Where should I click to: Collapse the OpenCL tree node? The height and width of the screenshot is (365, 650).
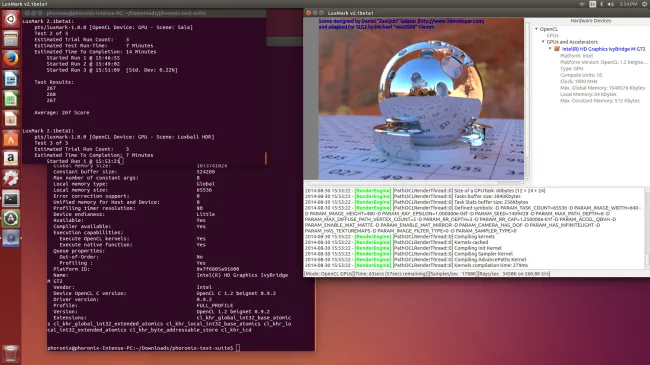(x=536, y=29)
